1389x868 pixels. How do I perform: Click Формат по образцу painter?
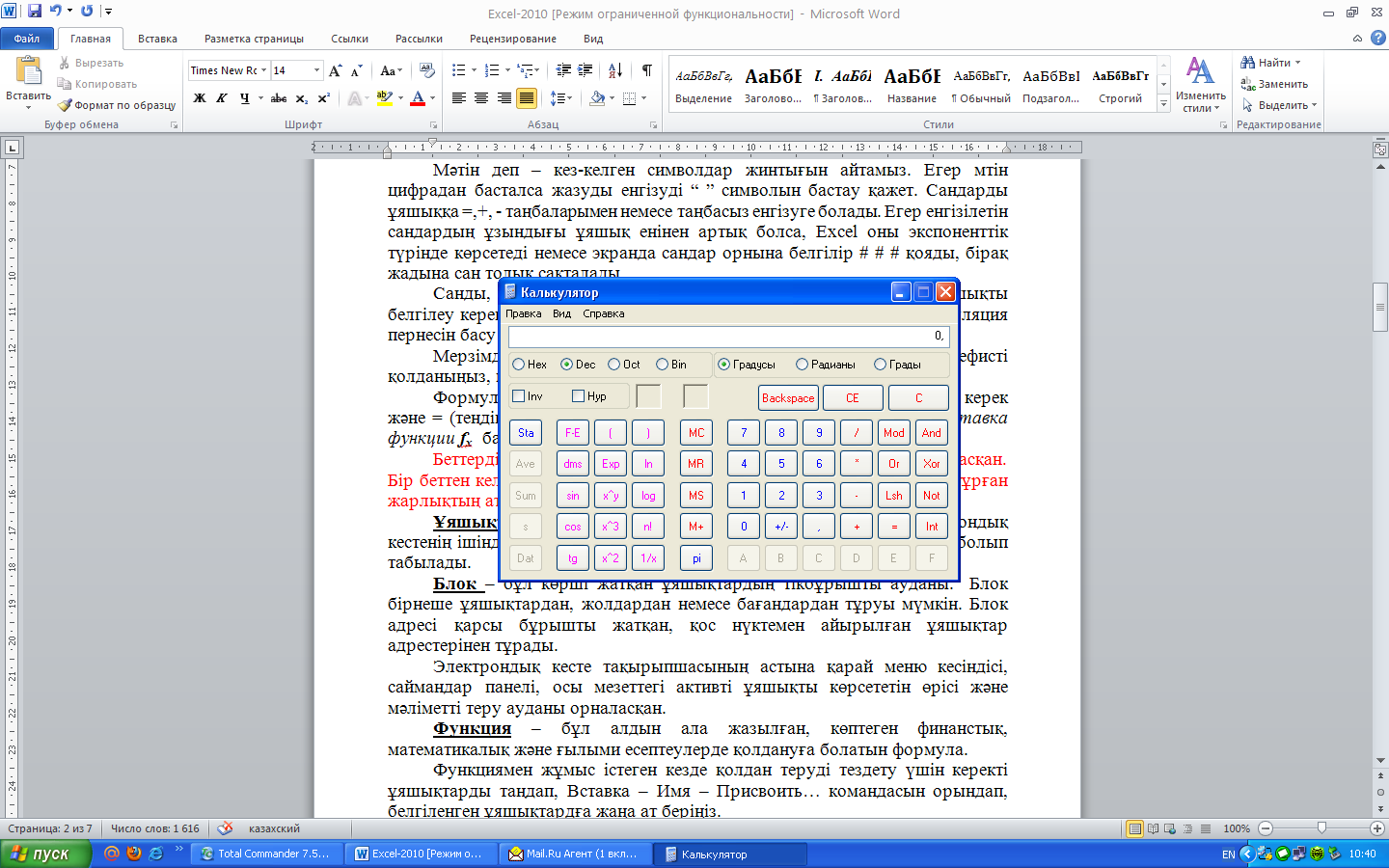click(117, 105)
